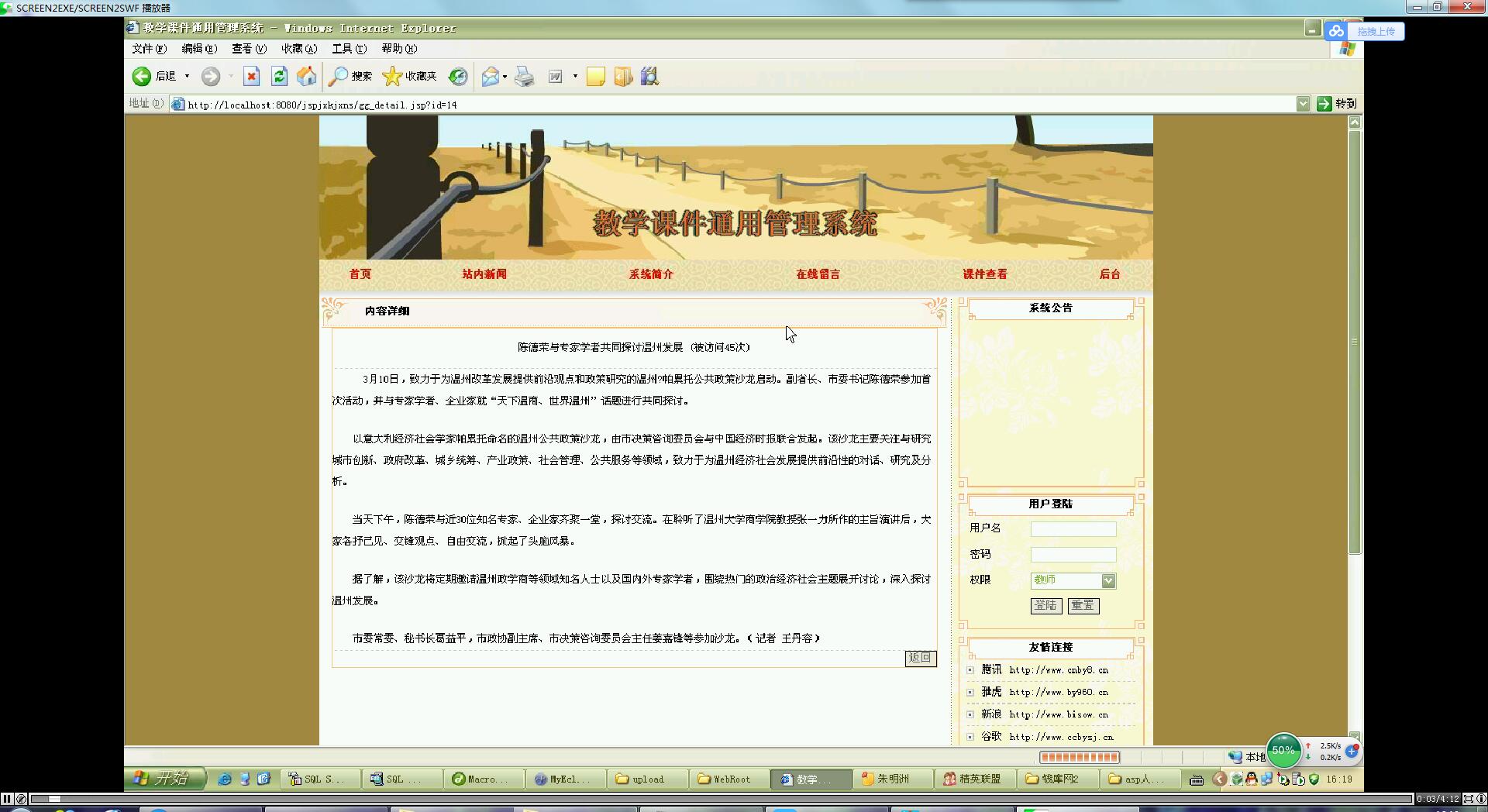This screenshot has width=1488, height=812.
Task: Click the 密码 password field
Action: click(x=1073, y=555)
